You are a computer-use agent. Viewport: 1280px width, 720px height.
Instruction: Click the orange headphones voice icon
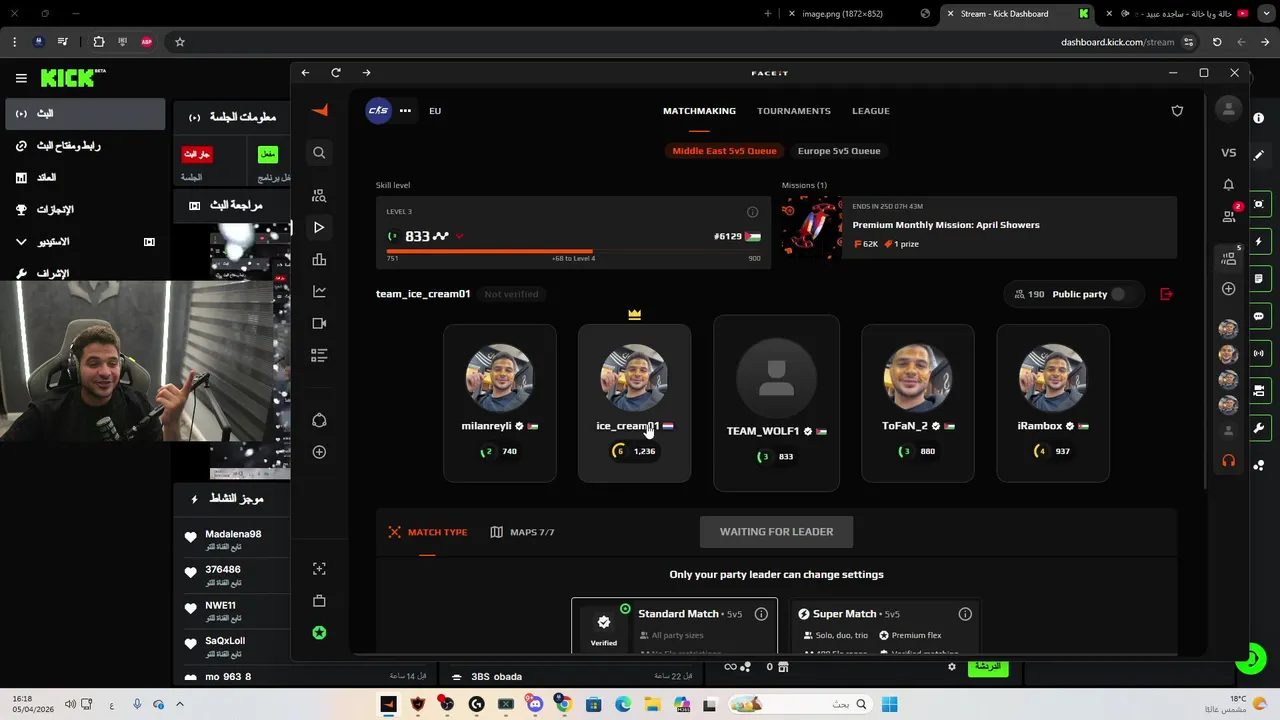pos(1229,461)
